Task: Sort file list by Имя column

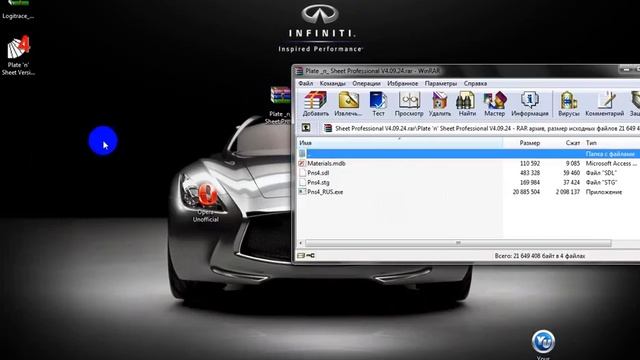Action: point(400,143)
